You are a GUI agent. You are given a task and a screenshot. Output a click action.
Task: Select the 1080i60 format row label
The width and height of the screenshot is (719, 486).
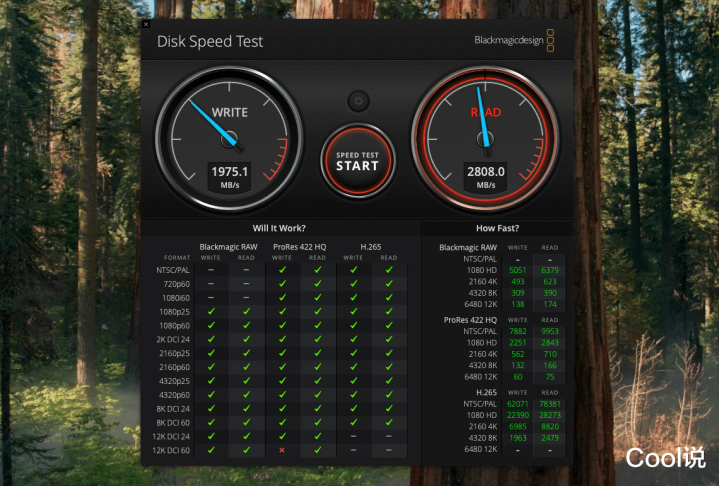tap(176, 298)
